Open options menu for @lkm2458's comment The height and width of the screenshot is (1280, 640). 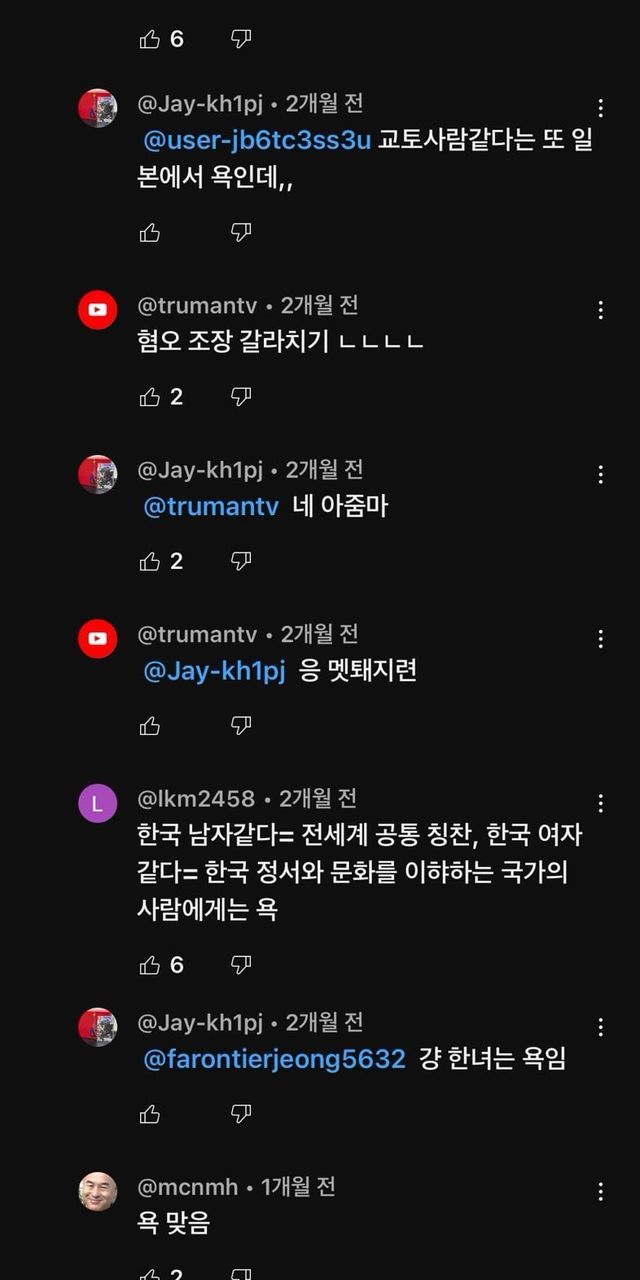pyautogui.click(x=600, y=803)
